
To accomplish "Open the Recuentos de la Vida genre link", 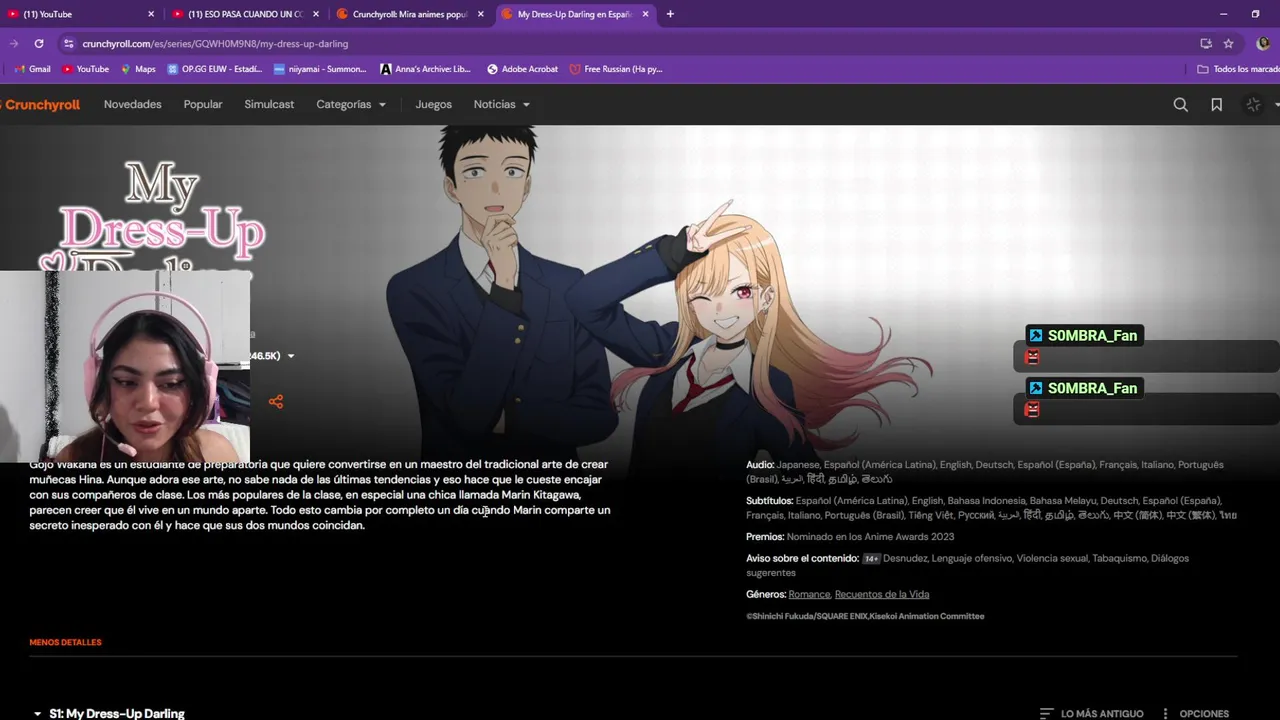I will 882,594.
